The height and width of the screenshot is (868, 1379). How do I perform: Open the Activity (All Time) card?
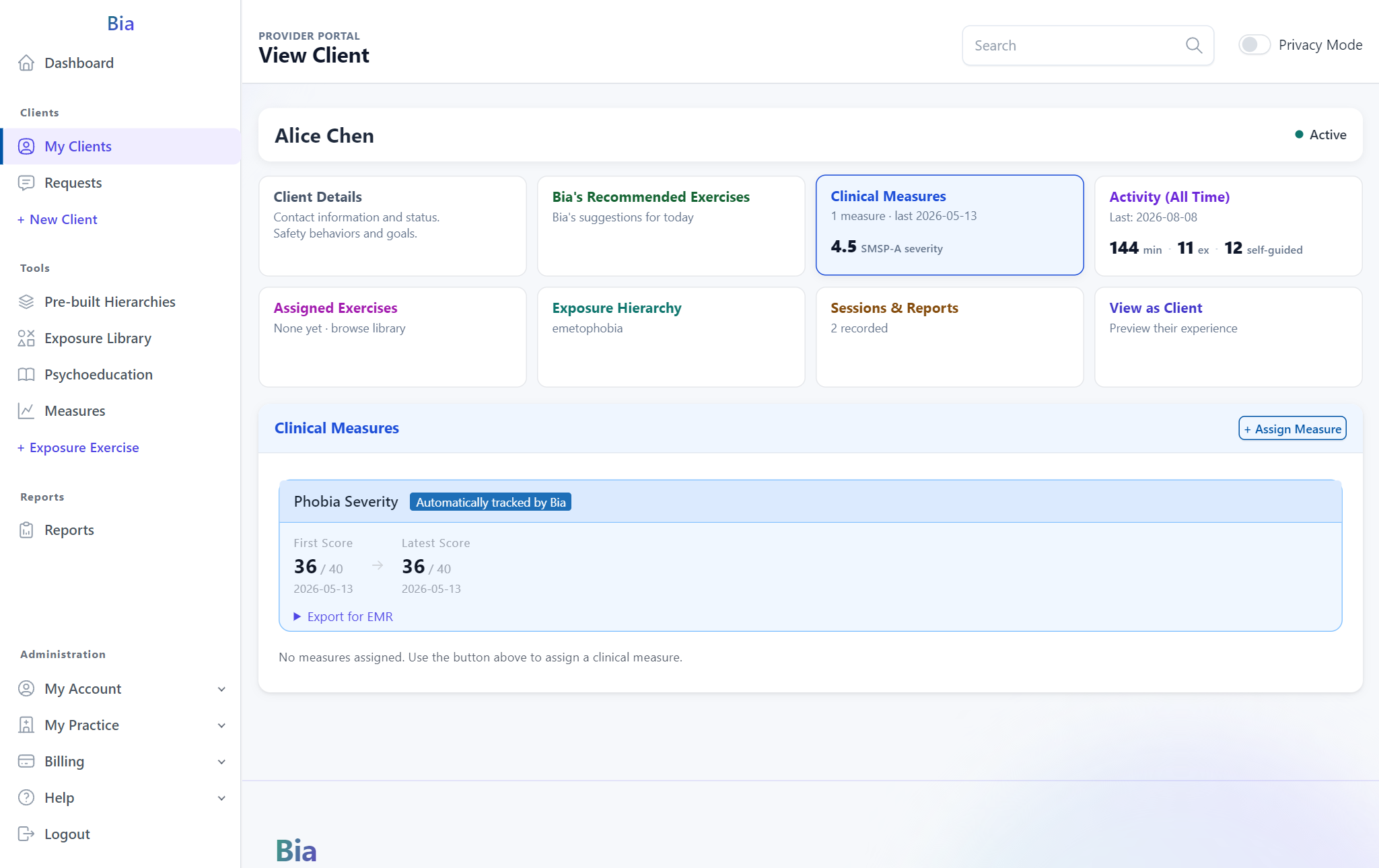click(1228, 225)
